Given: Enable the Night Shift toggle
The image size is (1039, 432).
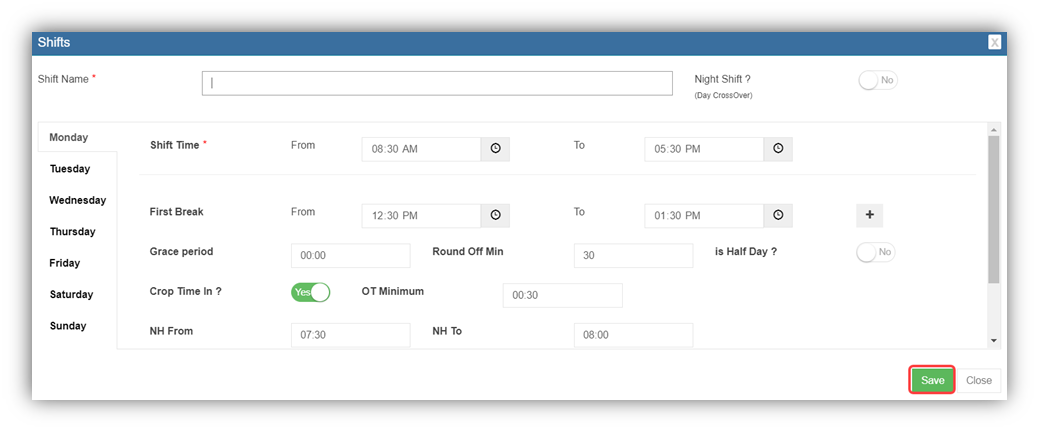Looking at the screenshot, I should [877, 80].
